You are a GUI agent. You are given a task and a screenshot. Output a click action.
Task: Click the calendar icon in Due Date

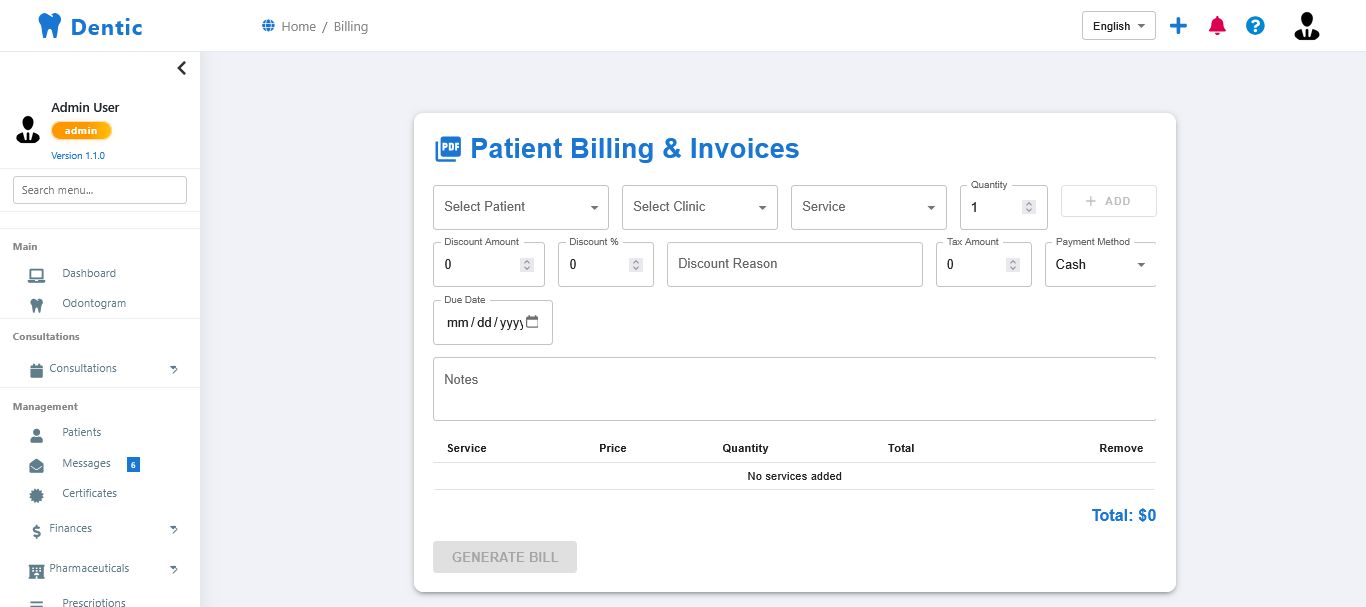pyautogui.click(x=532, y=322)
